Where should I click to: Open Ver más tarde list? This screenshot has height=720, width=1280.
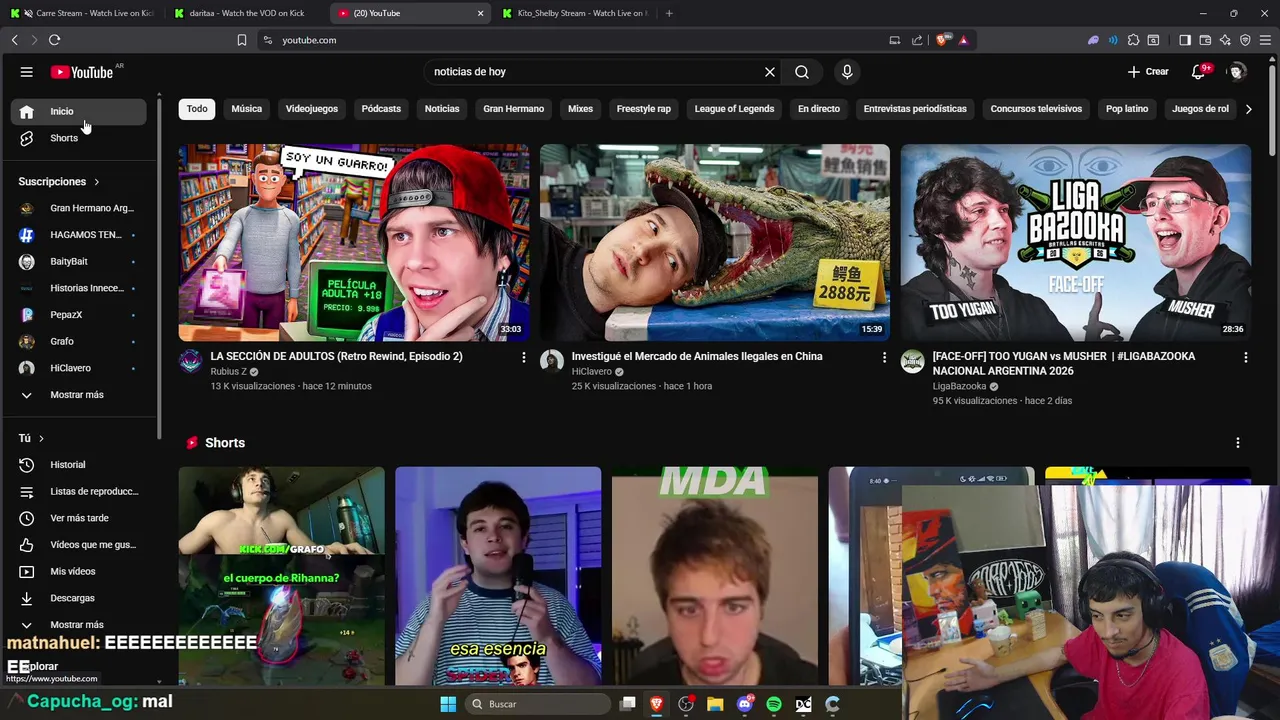pos(78,518)
